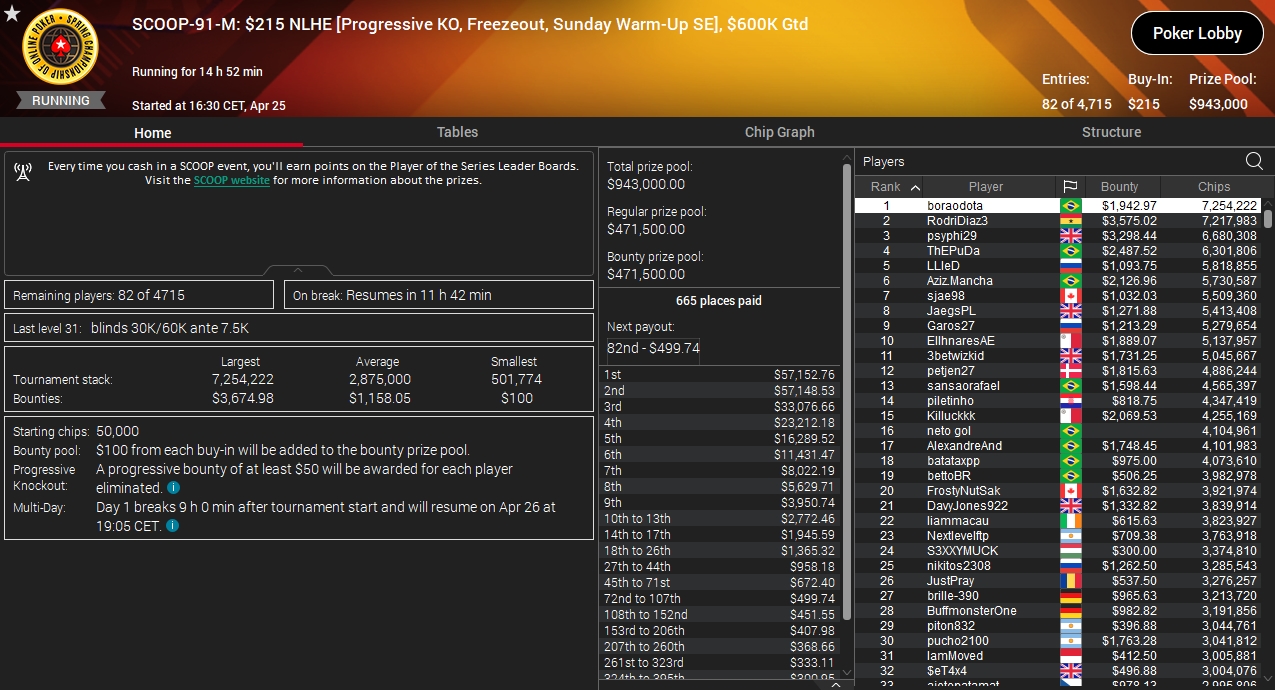Open info icon next to Progressive Knockout text
1275x690 pixels.
click(173, 488)
